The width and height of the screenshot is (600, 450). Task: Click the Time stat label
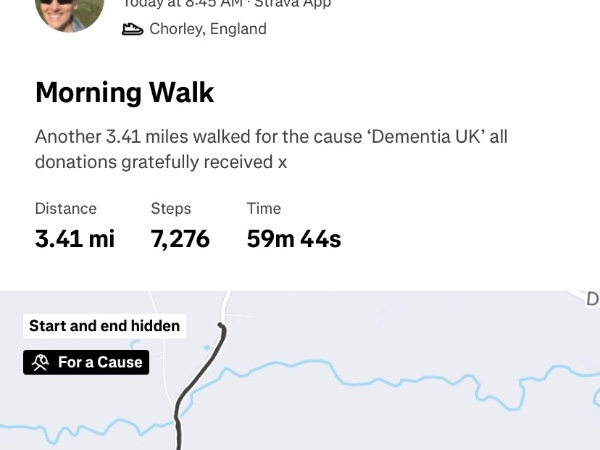[x=264, y=208]
